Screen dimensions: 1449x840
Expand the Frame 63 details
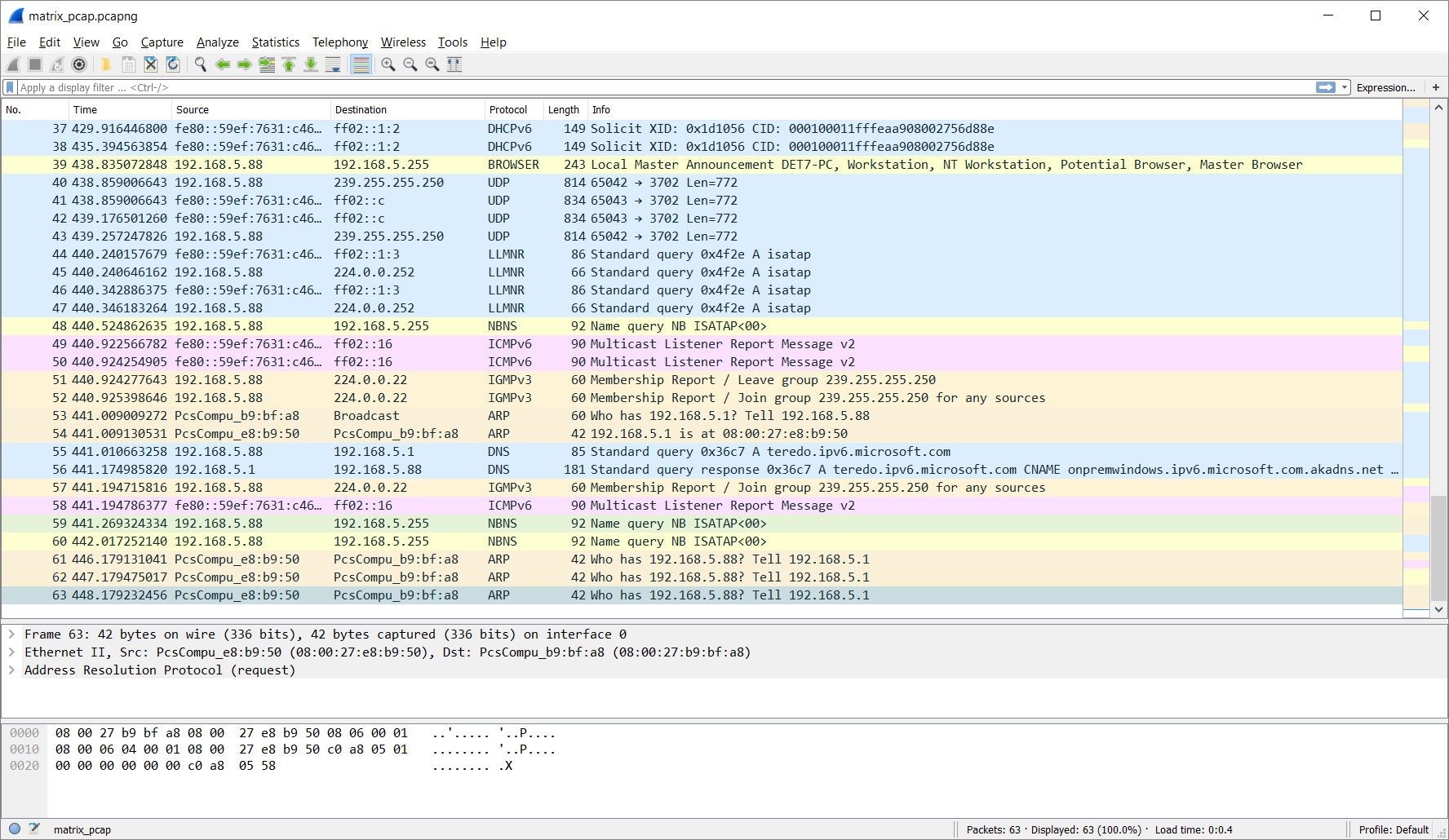pos(11,634)
